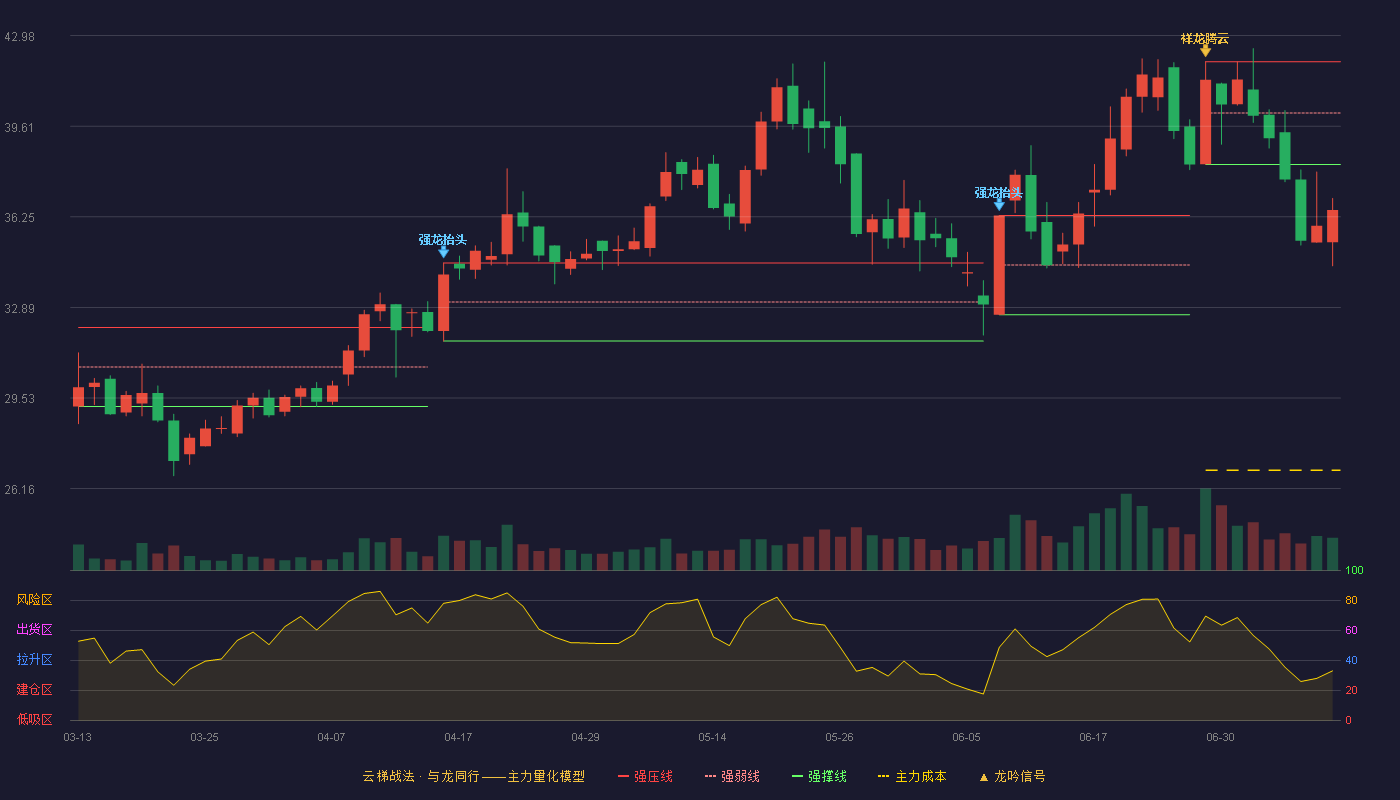This screenshot has height=800, width=1400.
Task: Click the 42.98 price axis label
Action: (19, 37)
